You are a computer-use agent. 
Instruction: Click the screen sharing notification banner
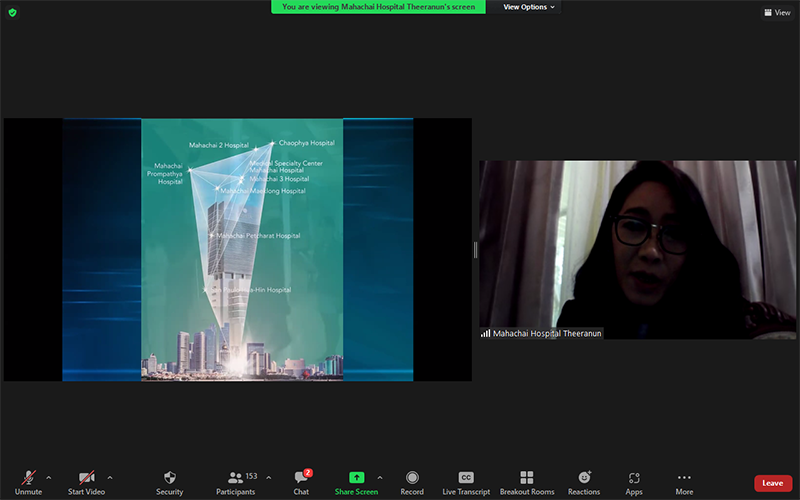click(x=378, y=7)
